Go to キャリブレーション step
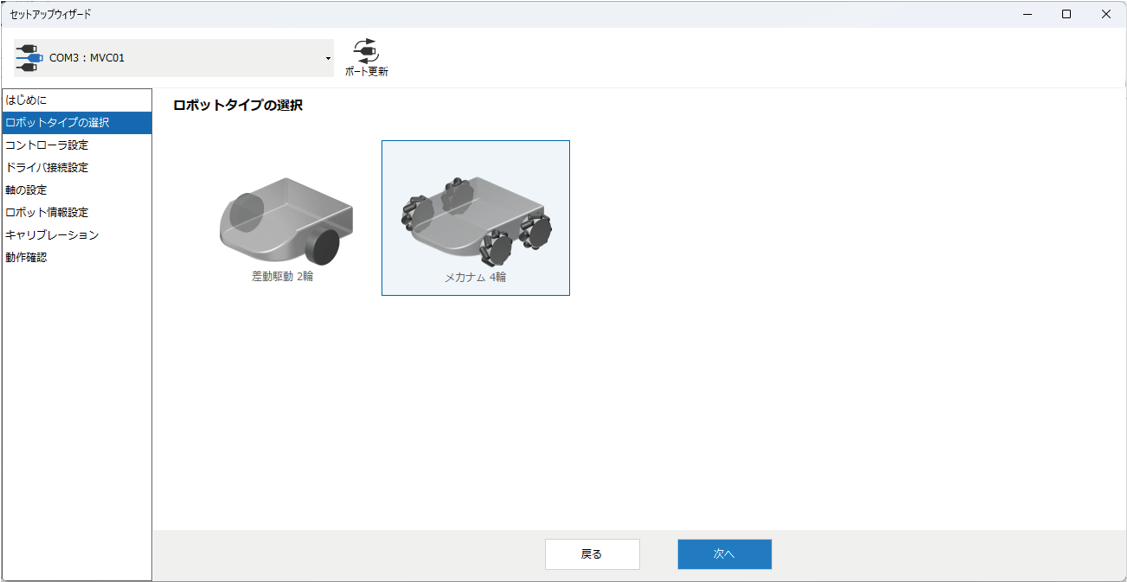 coord(52,235)
